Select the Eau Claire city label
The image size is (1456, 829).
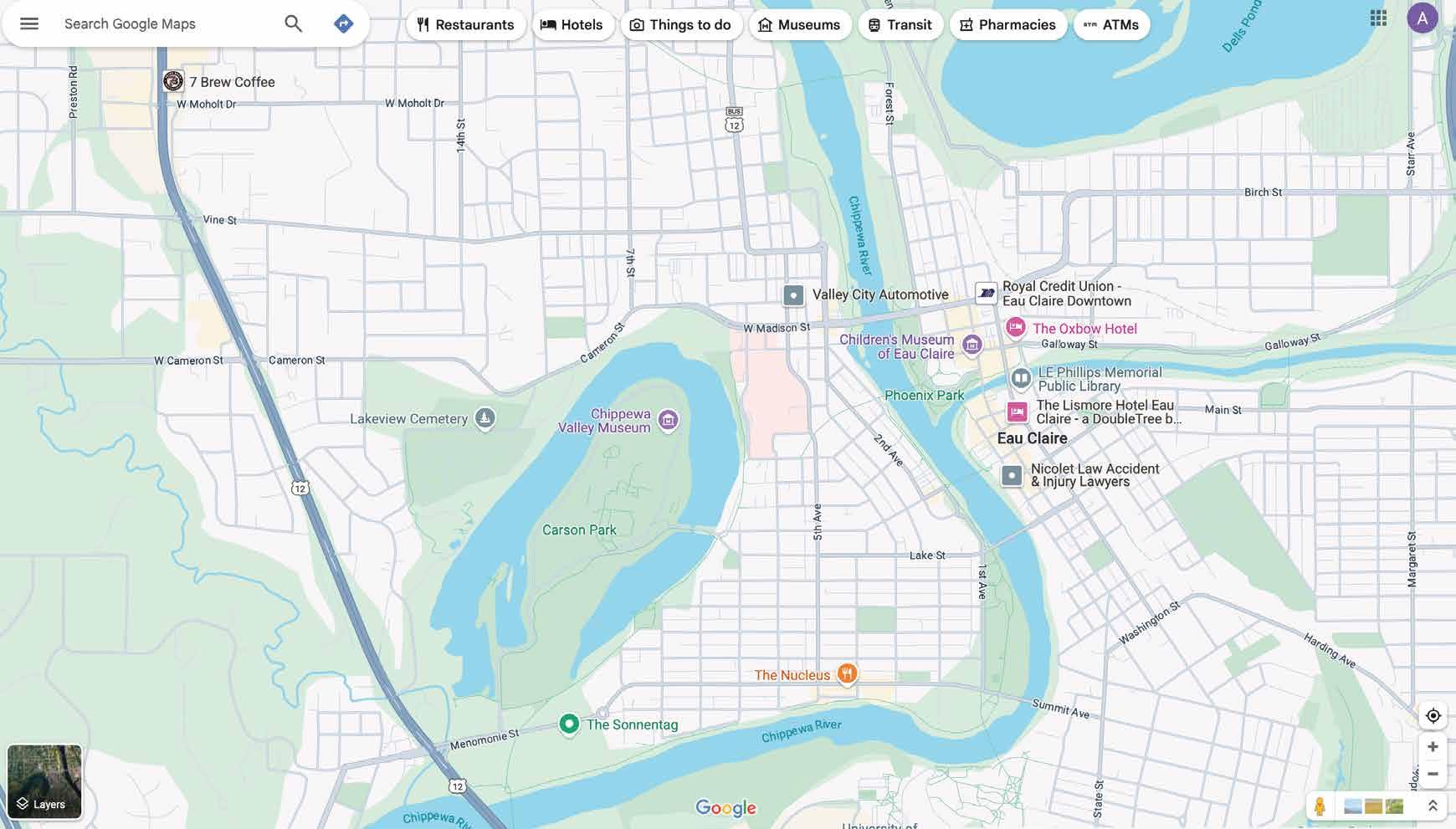(1033, 438)
